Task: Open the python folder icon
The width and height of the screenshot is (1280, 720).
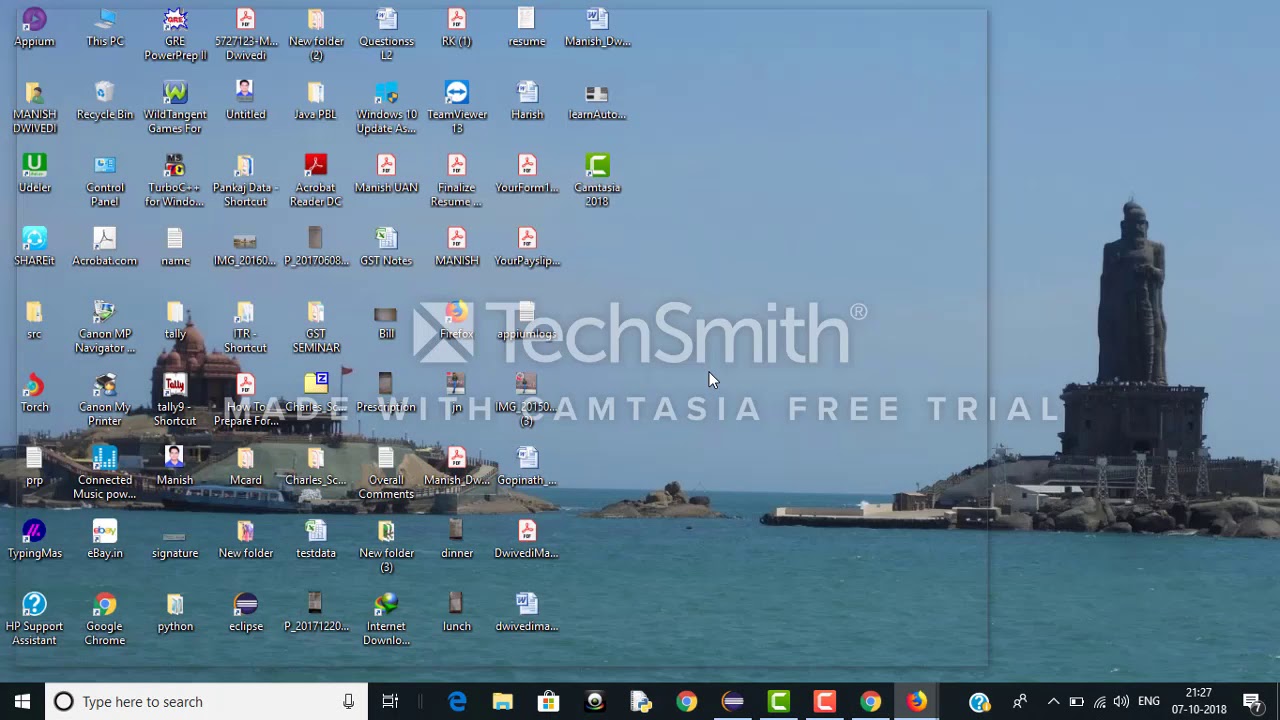Action: (175, 612)
